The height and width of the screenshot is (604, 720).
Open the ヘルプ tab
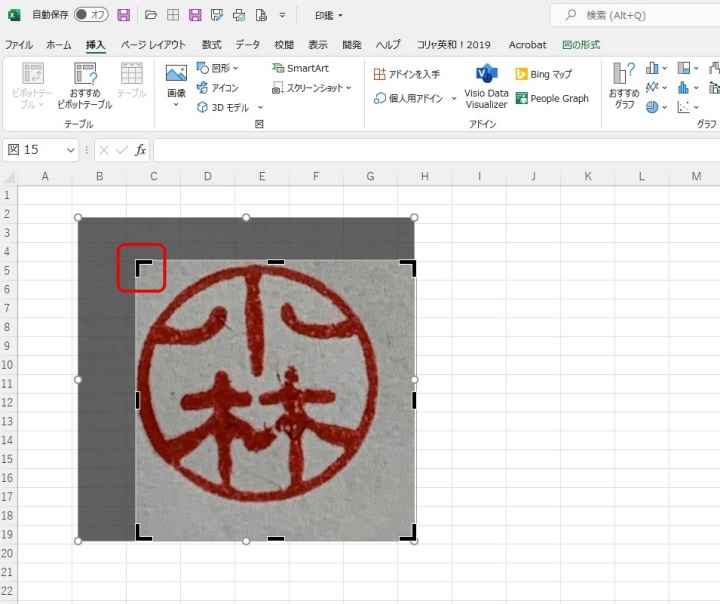pos(388,45)
